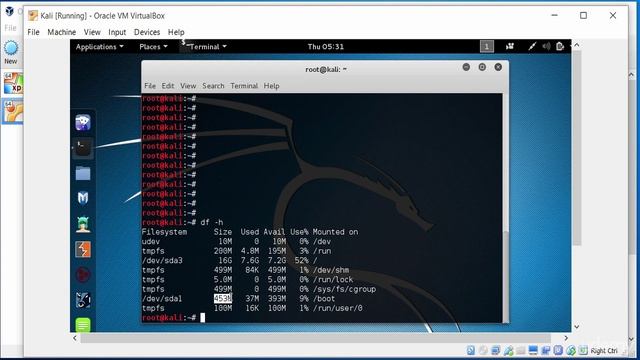Open VirtualBox Devices menu

coord(147,32)
